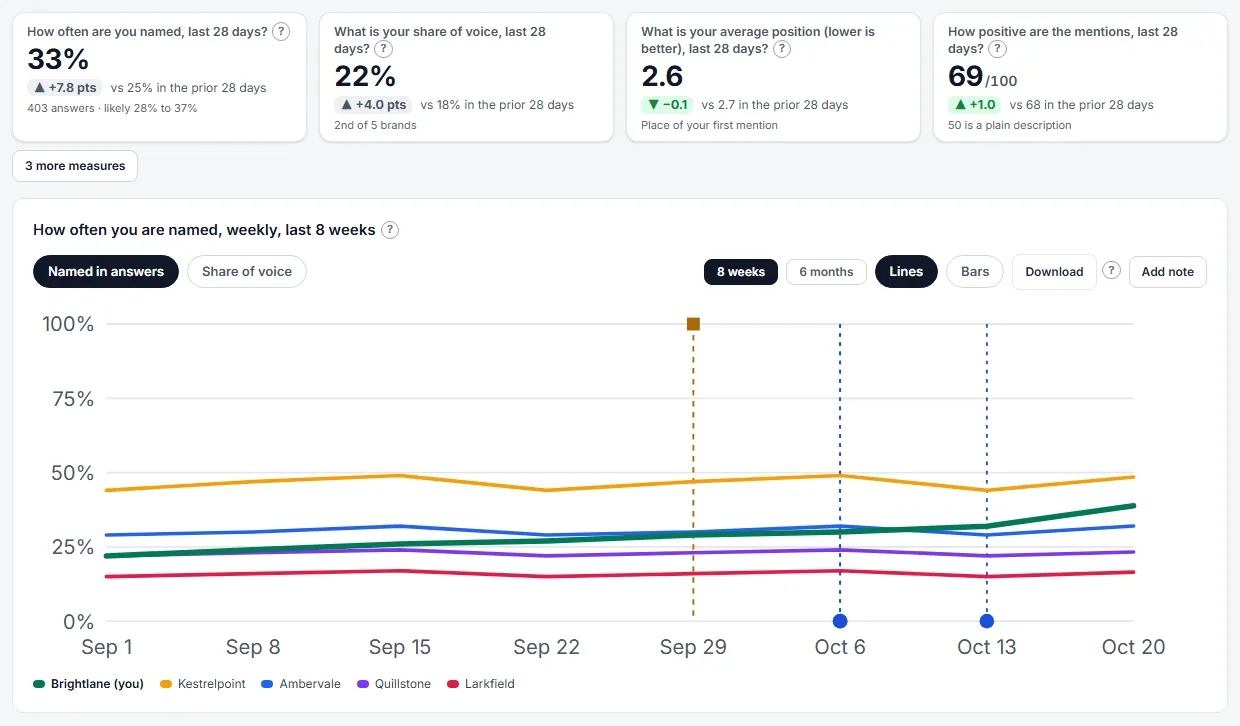Toggle the Brightlane (you) legend entry
The height and width of the screenshot is (726, 1240).
click(x=89, y=684)
